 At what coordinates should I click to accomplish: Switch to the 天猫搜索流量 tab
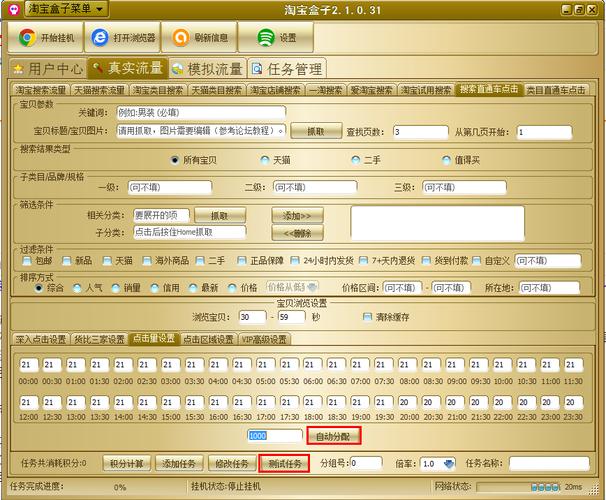pyautogui.click(x=99, y=90)
